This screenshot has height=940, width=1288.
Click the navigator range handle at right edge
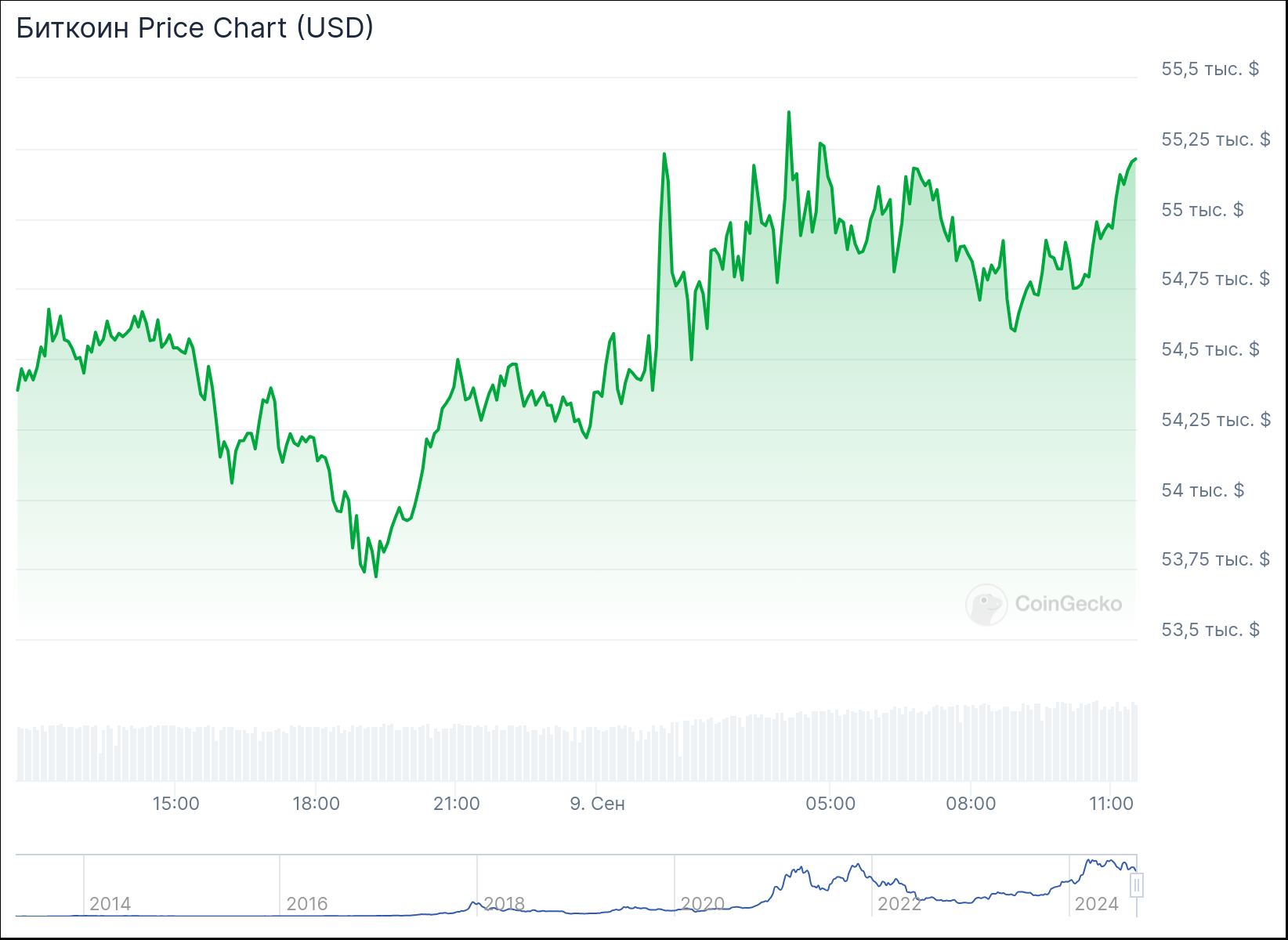point(1137,885)
